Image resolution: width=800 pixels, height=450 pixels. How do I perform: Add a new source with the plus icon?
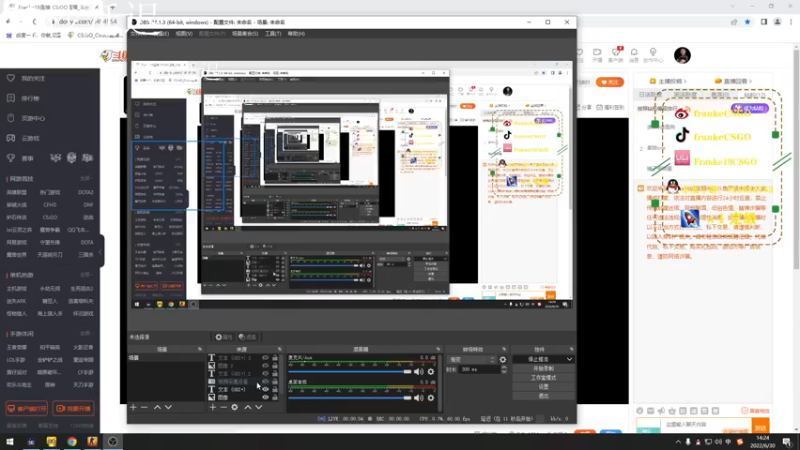(x=213, y=407)
